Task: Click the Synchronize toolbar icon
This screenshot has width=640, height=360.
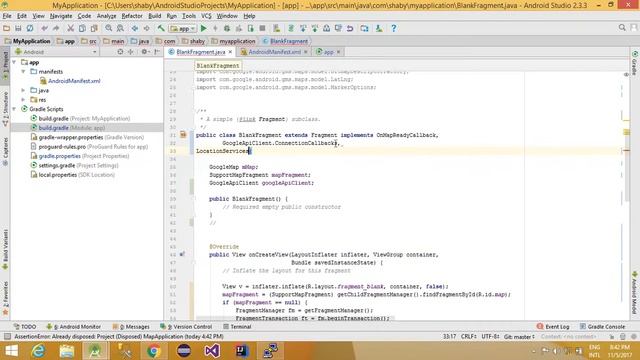Action: click(x=30, y=28)
